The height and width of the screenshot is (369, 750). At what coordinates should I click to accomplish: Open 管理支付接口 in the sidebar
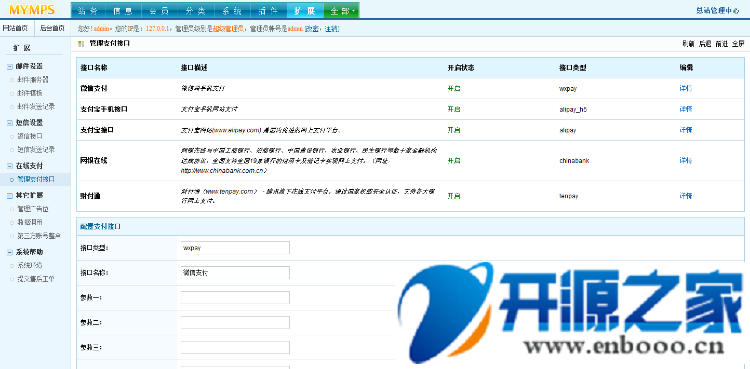point(36,179)
